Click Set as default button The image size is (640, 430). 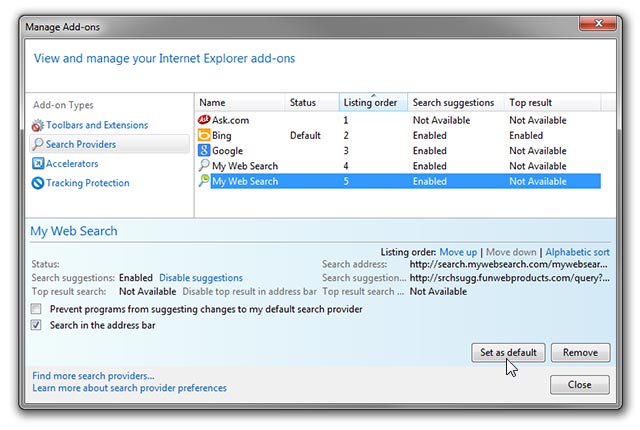(508, 352)
